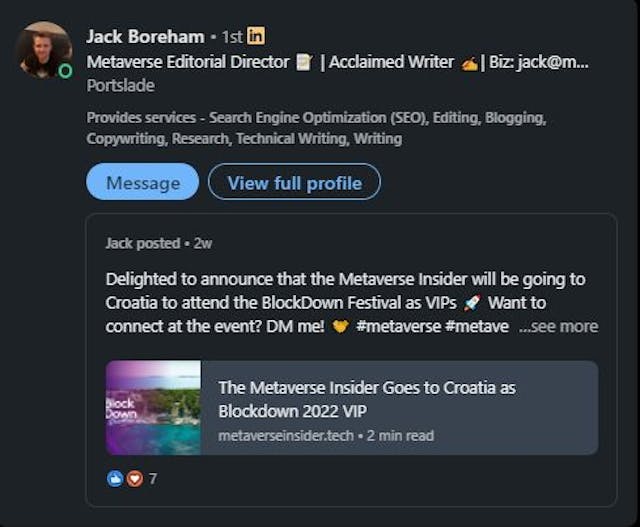Click the reaction count of 7
The height and width of the screenshot is (527, 640).
[153, 479]
